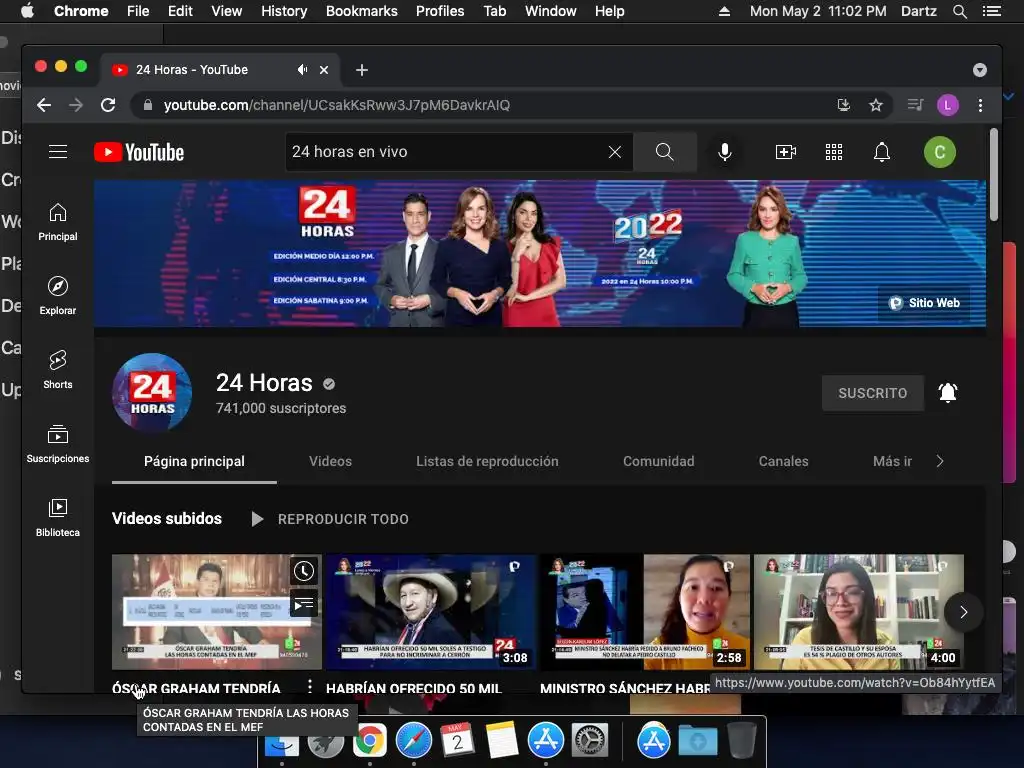Screen dimensions: 1024x768
Task: Open the 2:58 video thumbnail
Action: coord(645,612)
